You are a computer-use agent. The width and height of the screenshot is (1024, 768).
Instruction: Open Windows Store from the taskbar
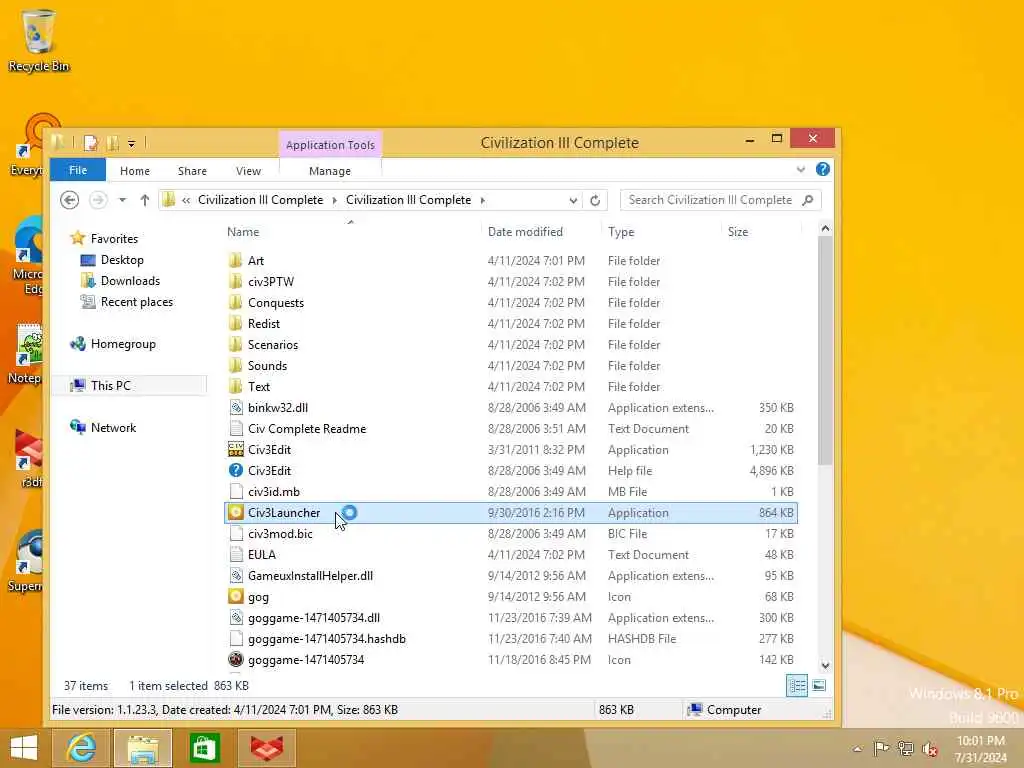pyautogui.click(x=204, y=748)
